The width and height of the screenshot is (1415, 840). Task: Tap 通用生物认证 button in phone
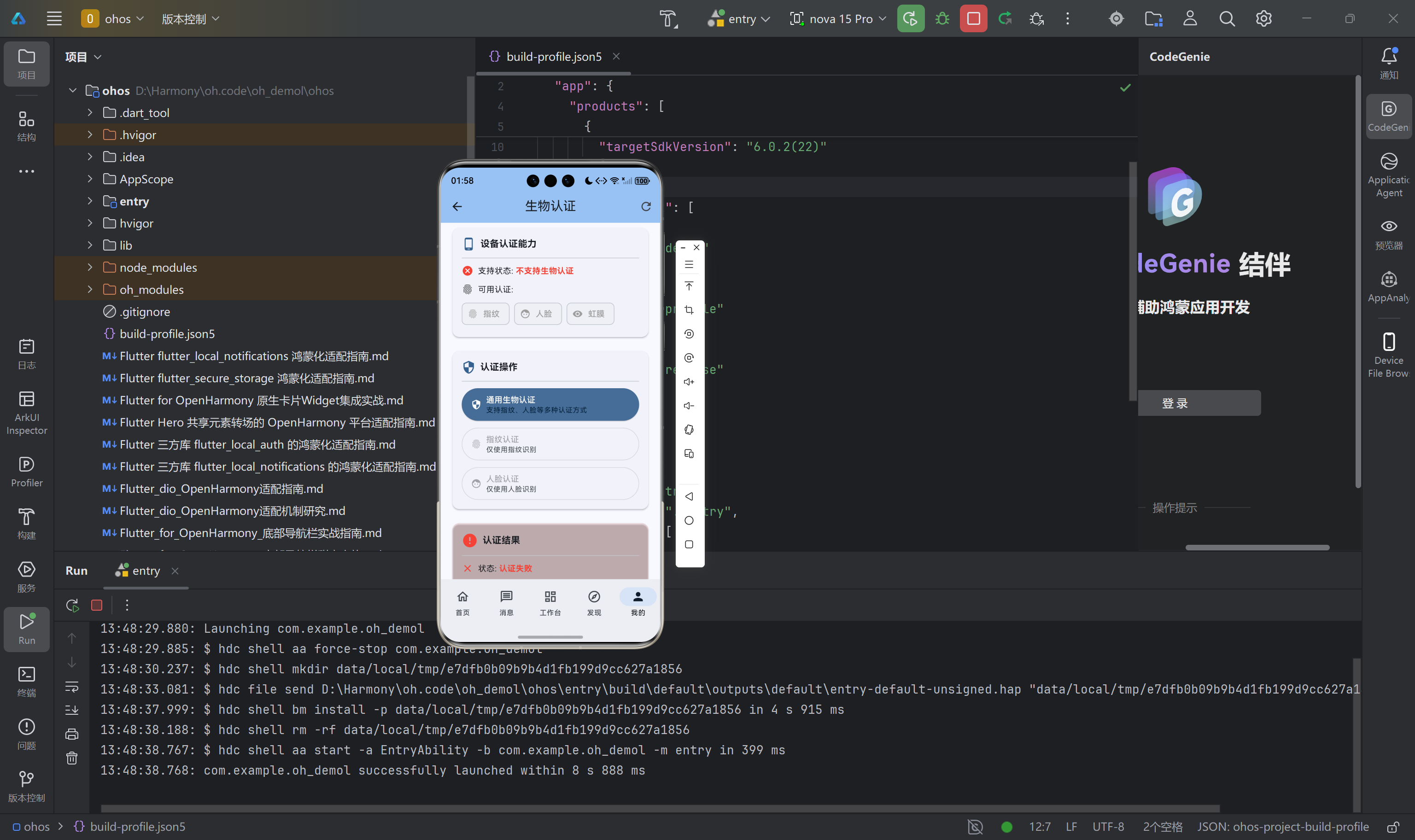point(550,404)
